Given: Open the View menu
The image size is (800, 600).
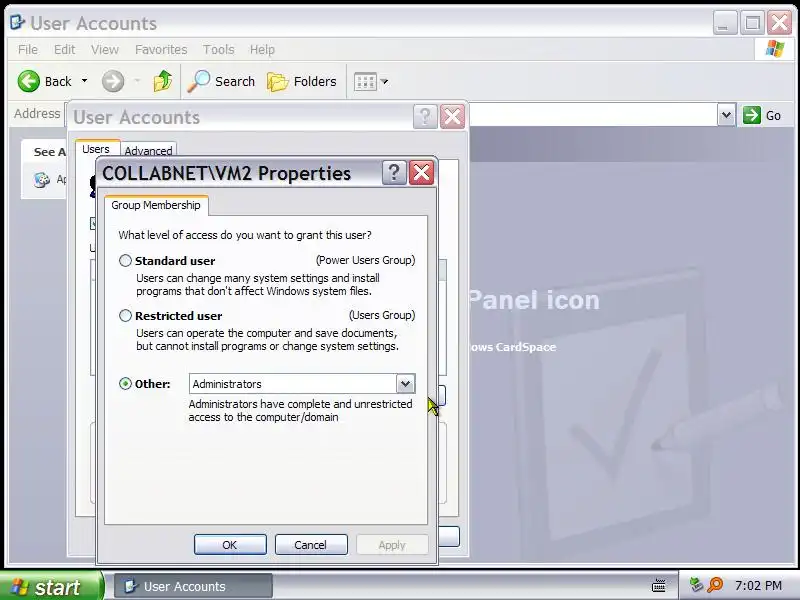Looking at the screenshot, I should (105, 49).
